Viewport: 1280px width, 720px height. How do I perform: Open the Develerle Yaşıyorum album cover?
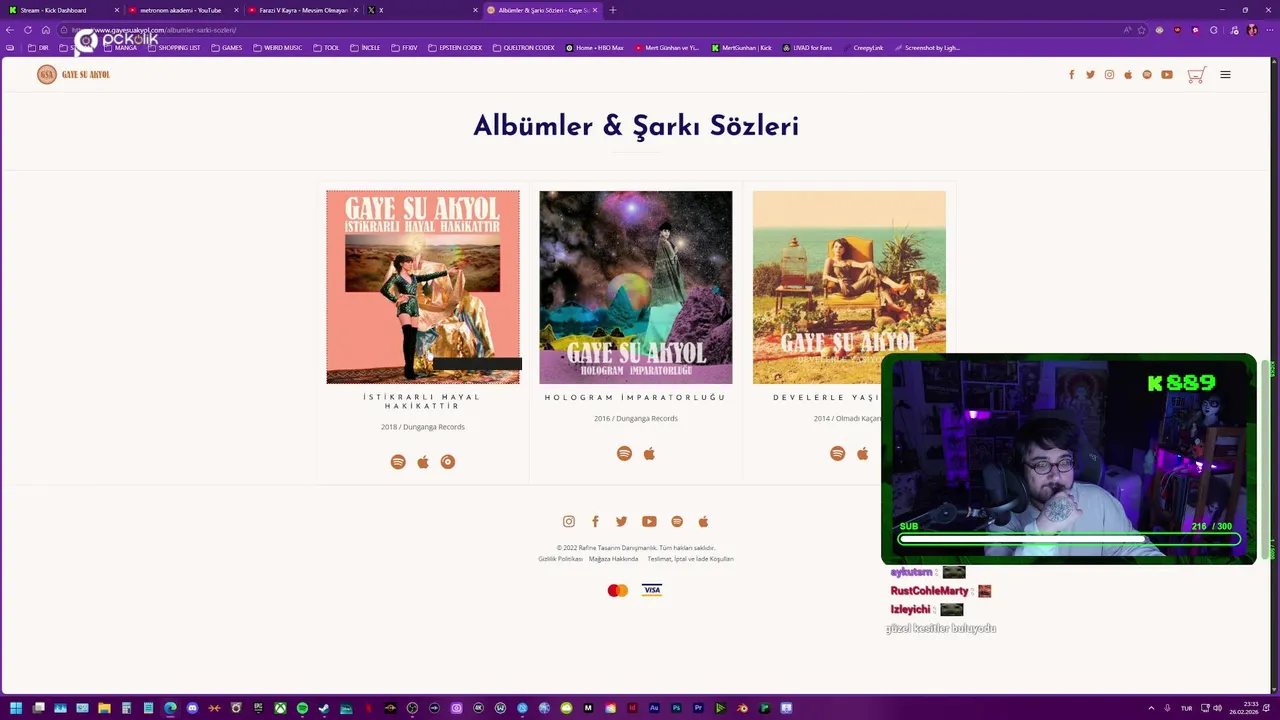849,287
